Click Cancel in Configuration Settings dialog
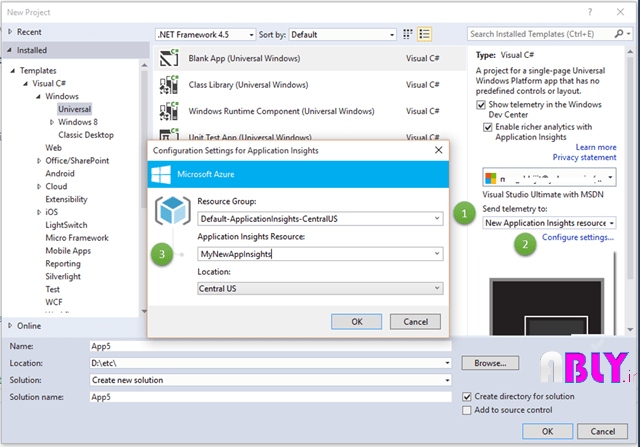The height and width of the screenshot is (447, 640). tap(415, 322)
